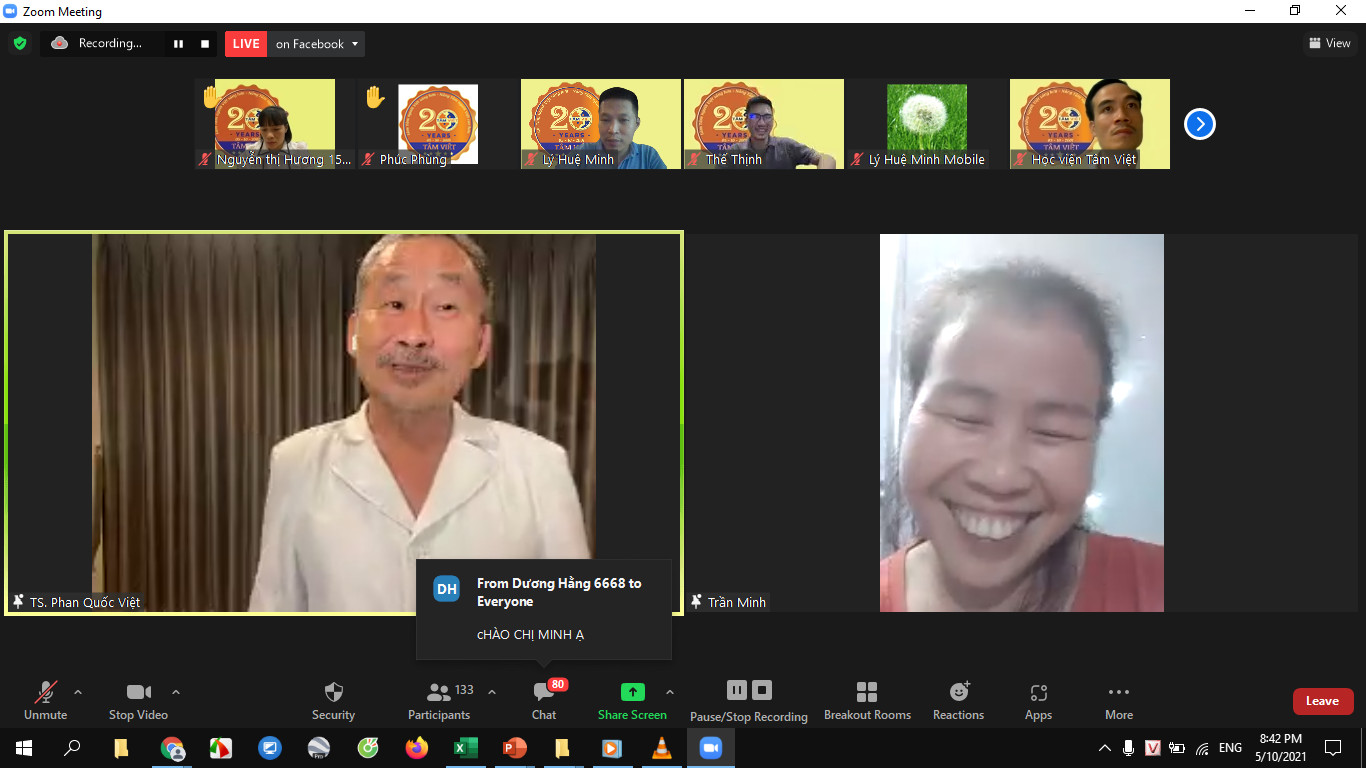
Task: Expand share screen options arrow
Action: [x=670, y=692]
